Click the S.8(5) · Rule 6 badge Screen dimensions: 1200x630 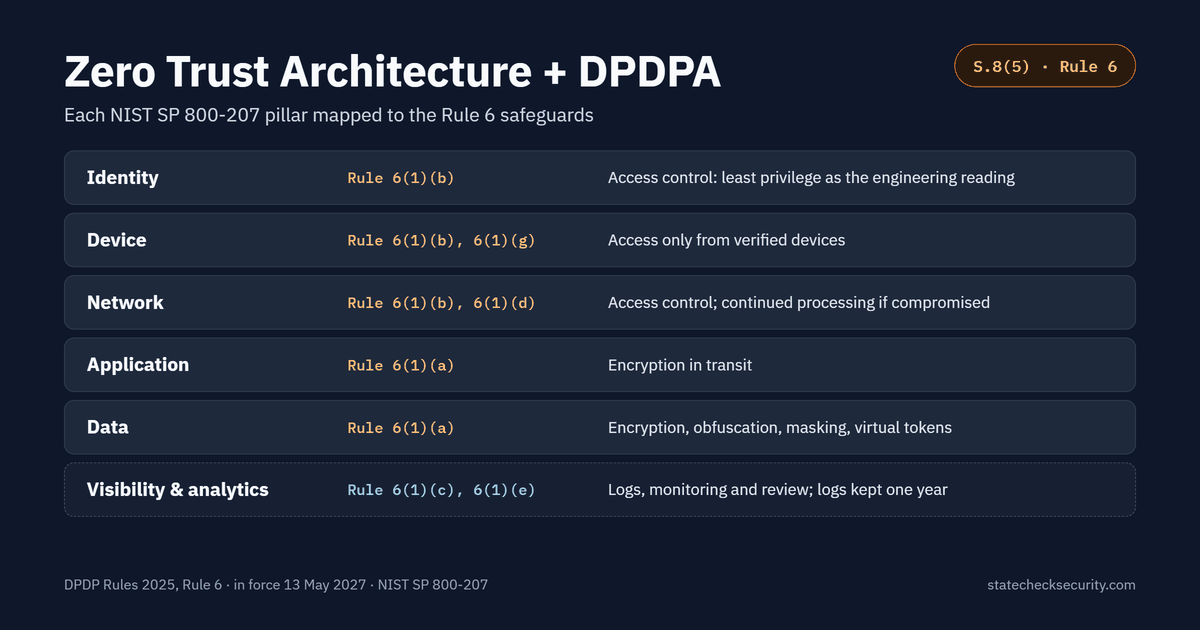coord(1045,66)
